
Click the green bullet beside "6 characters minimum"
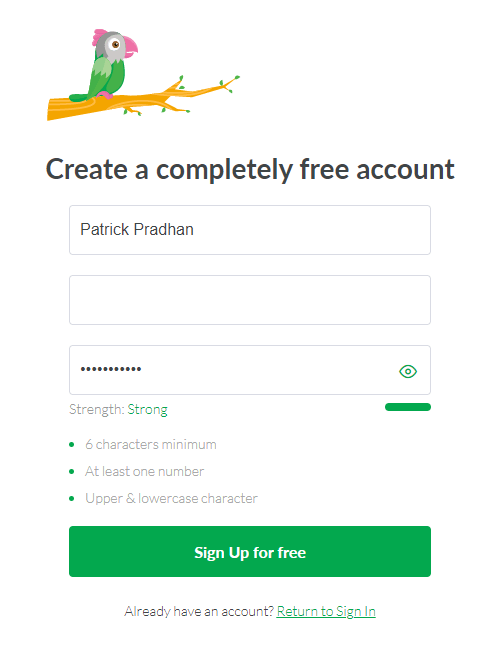click(72, 444)
